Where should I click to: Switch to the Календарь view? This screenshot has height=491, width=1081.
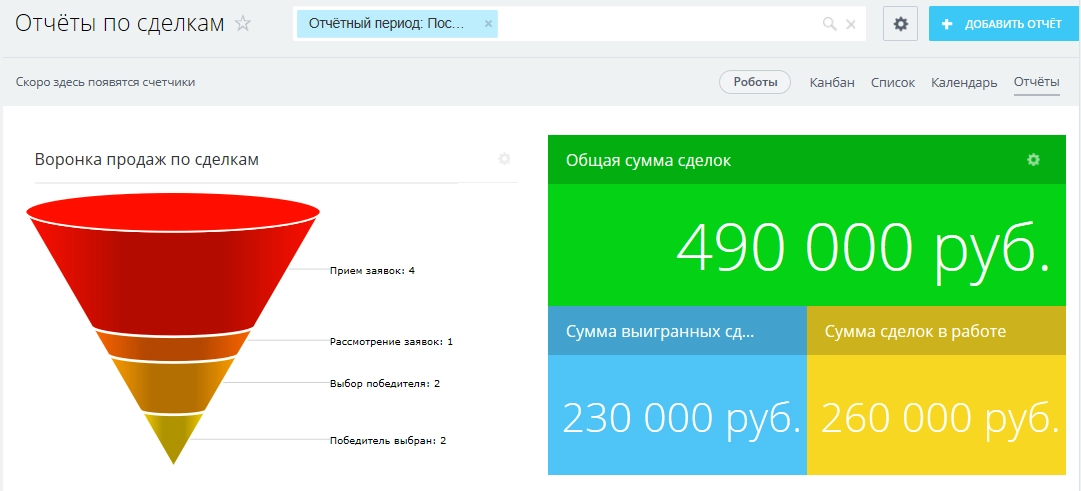pyautogui.click(x=963, y=82)
